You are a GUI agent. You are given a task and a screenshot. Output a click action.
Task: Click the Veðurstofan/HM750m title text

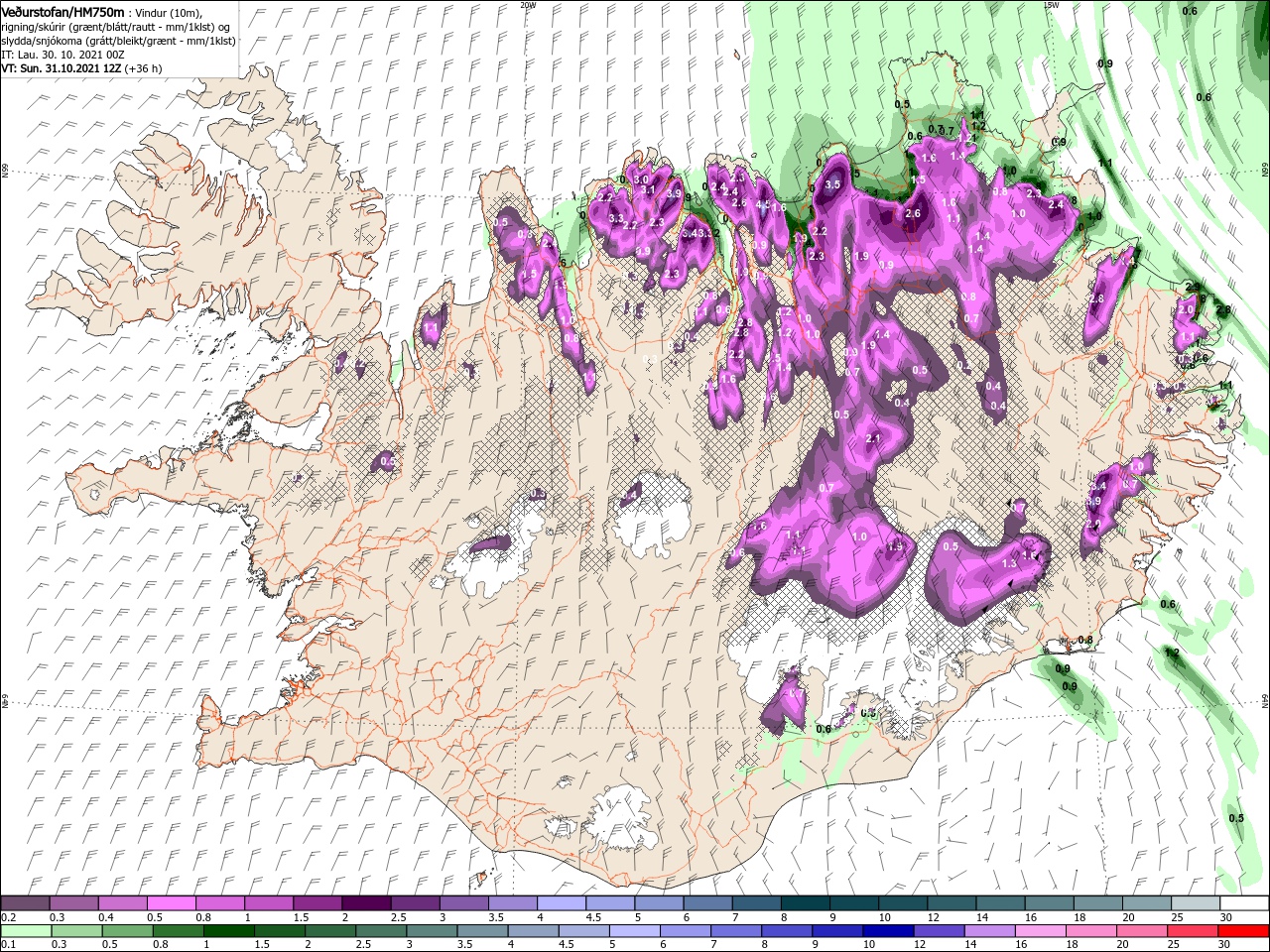point(63,11)
